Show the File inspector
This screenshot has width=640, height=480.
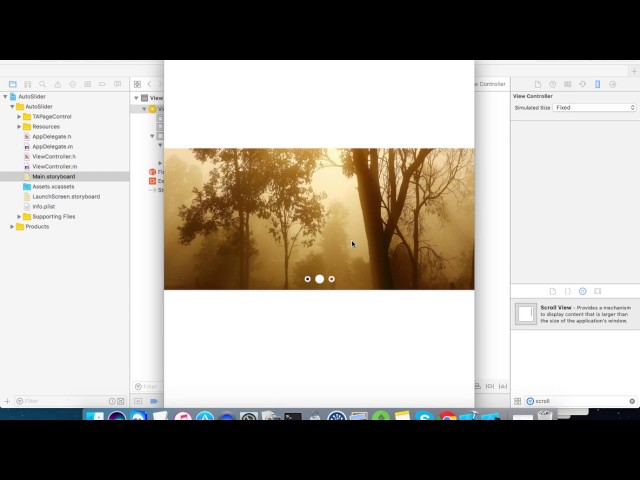(x=538, y=84)
